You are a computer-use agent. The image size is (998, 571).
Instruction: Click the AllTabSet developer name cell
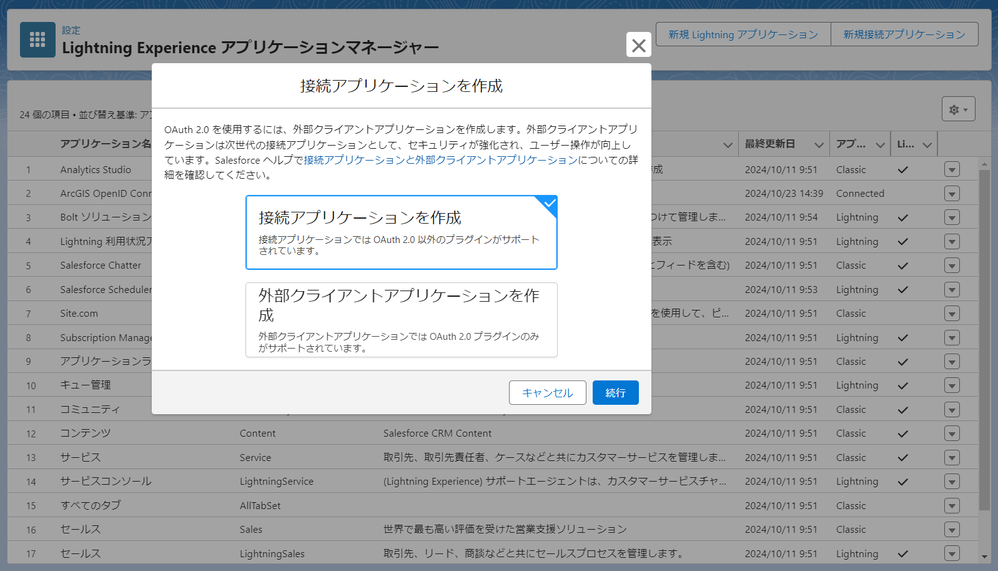(x=260, y=505)
